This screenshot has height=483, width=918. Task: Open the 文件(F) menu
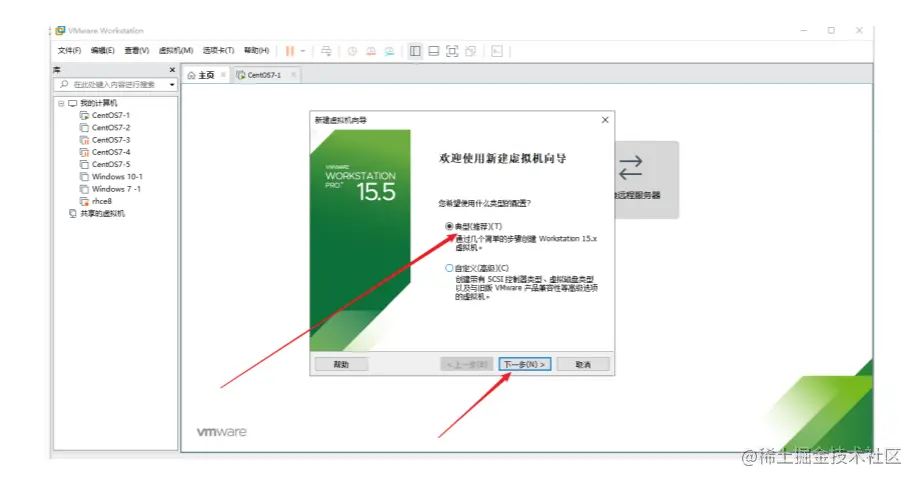coord(69,50)
